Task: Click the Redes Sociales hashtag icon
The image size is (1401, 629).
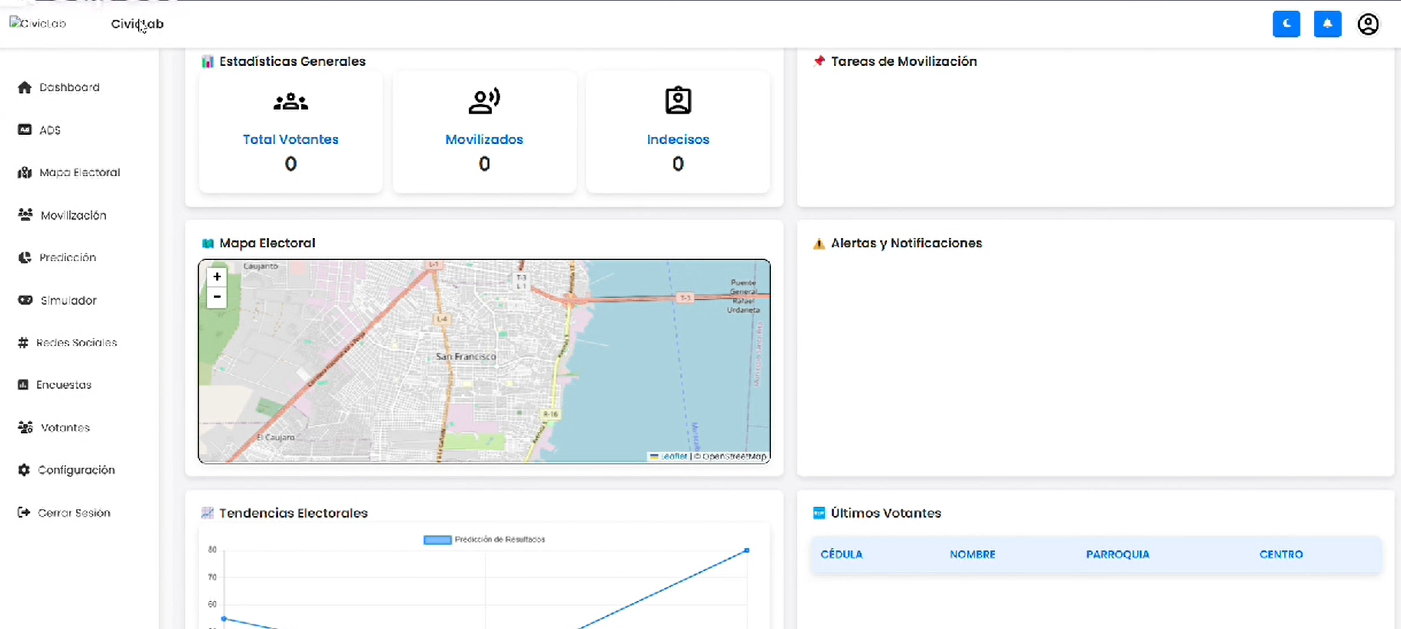Action: pyautogui.click(x=23, y=343)
